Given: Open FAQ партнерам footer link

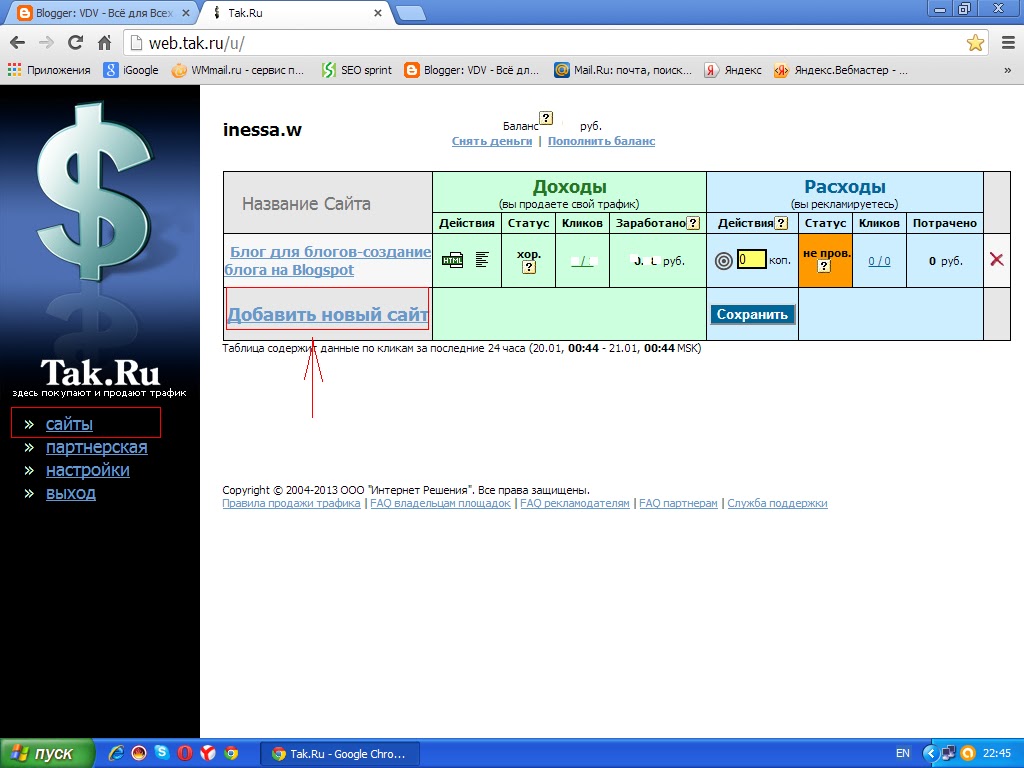Looking at the screenshot, I should pyautogui.click(x=678, y=504).
